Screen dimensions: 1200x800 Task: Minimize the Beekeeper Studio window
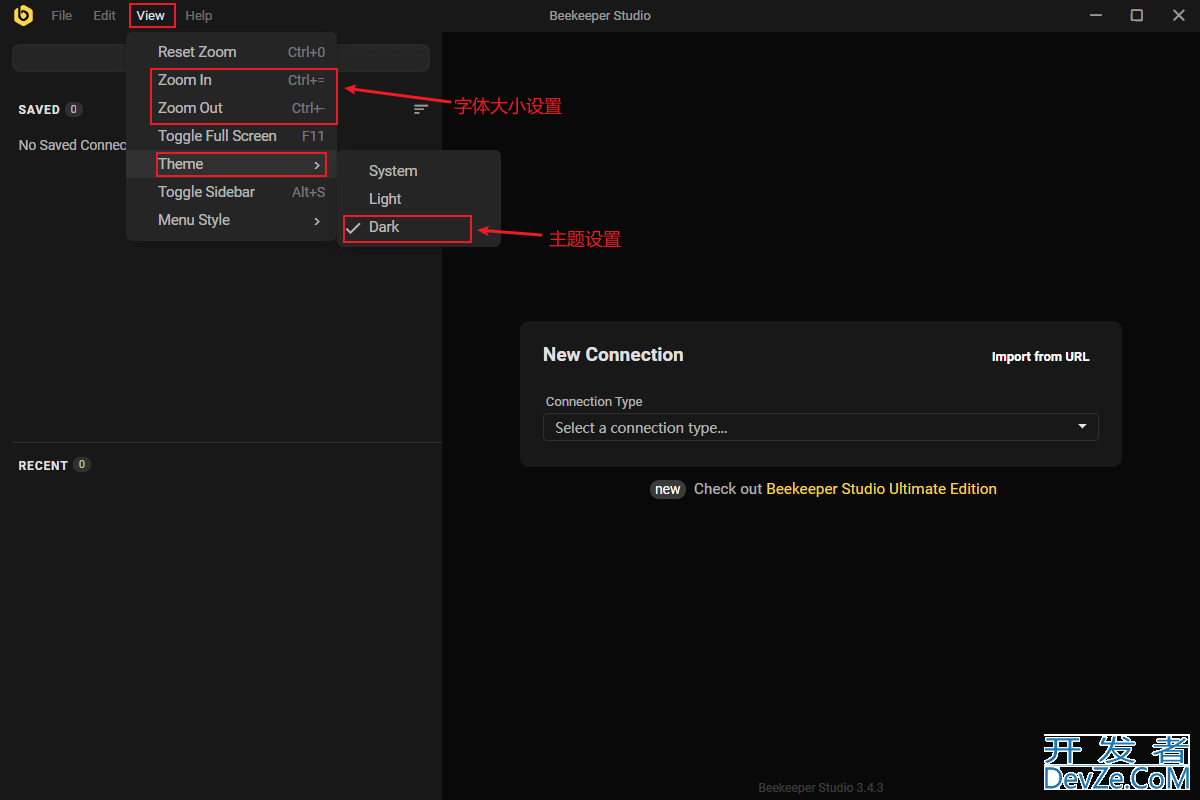1096,15
